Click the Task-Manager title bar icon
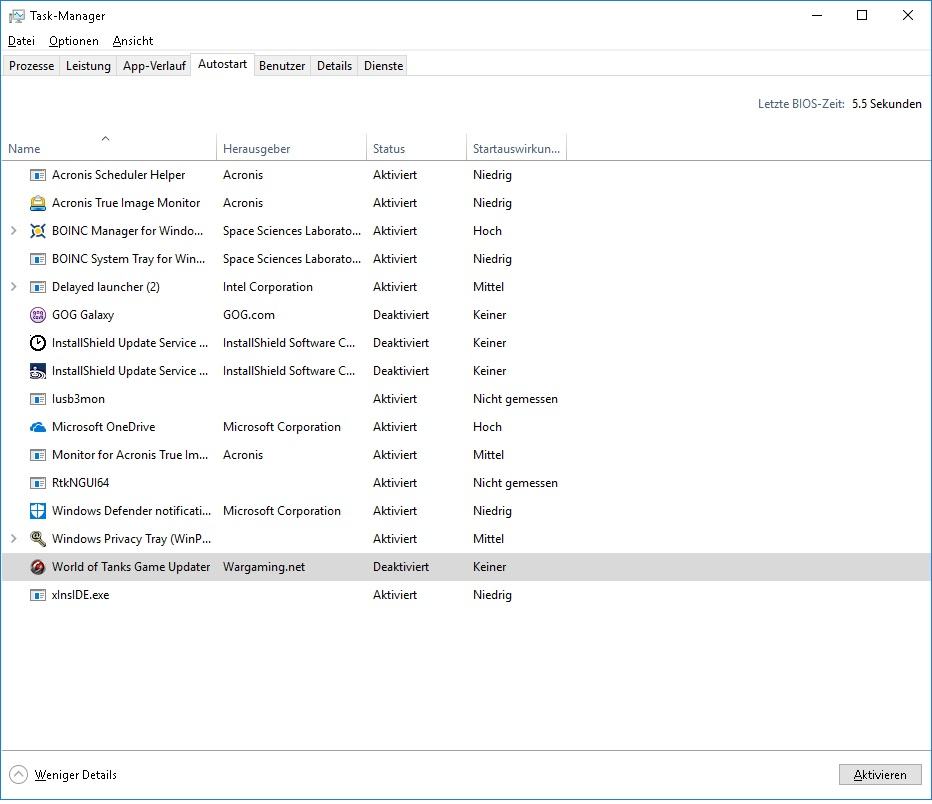This screenshot has height=804, width=932. tap(16, 16)
